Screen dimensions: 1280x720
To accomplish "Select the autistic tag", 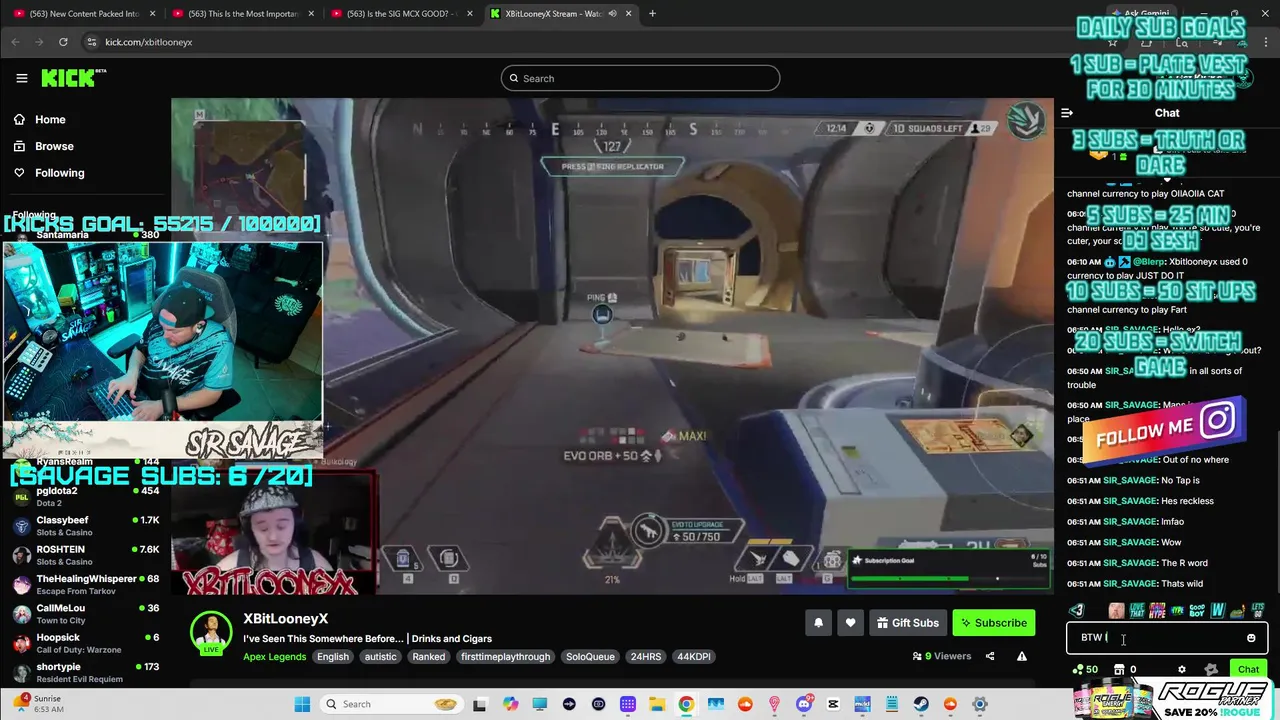I will point(380,657).
